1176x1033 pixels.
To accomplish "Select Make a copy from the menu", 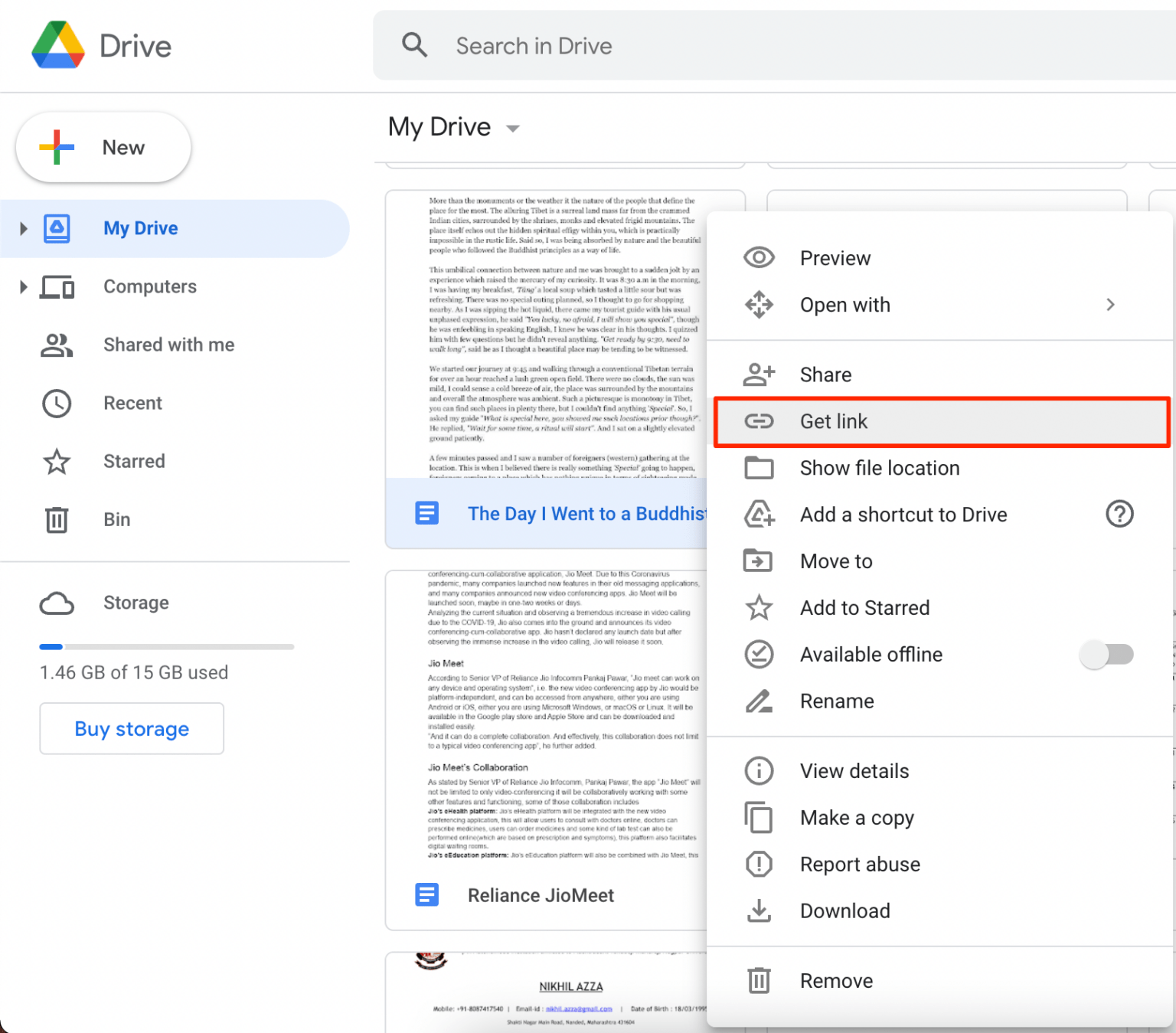I will [x=857, y=818].
